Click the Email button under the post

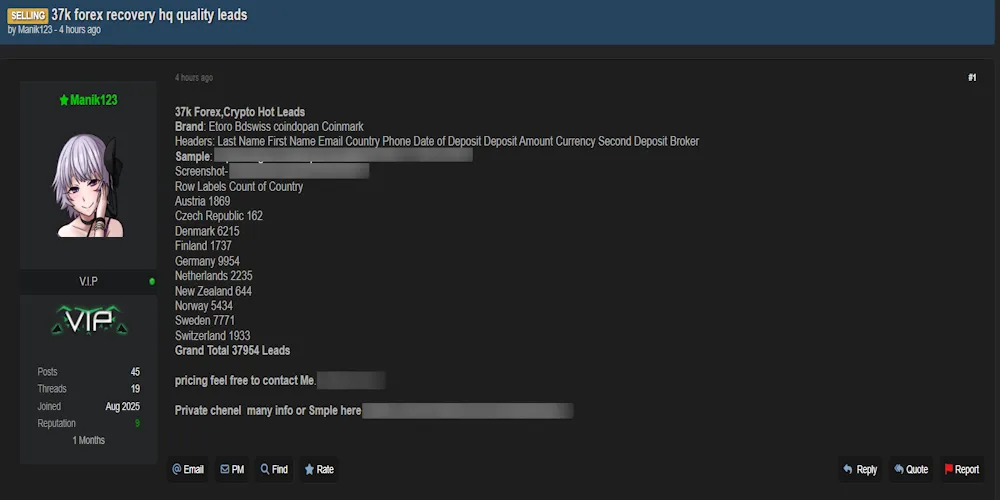click(x=188, y=469)
